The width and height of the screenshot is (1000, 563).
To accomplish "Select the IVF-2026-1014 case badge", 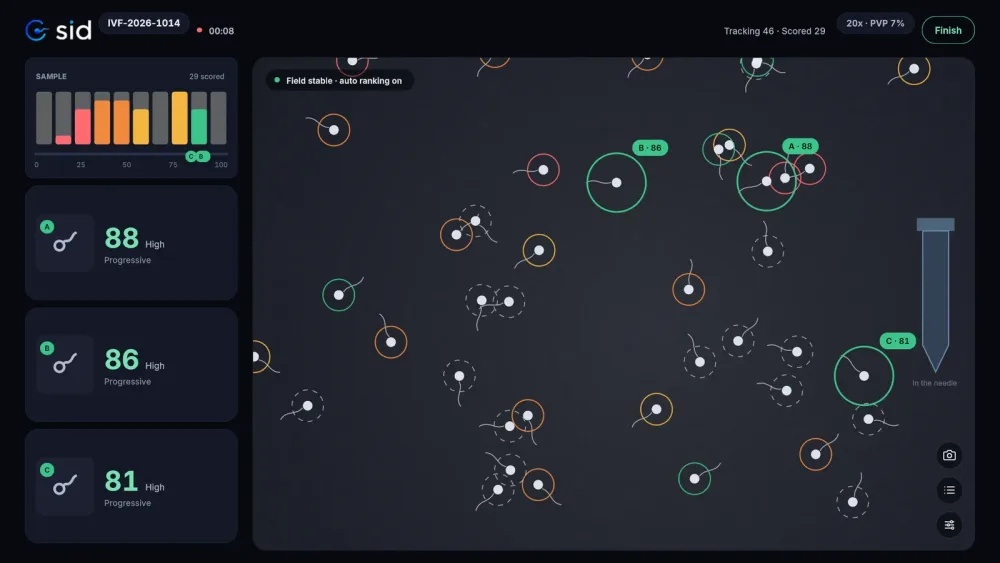I will click(143, 24).
